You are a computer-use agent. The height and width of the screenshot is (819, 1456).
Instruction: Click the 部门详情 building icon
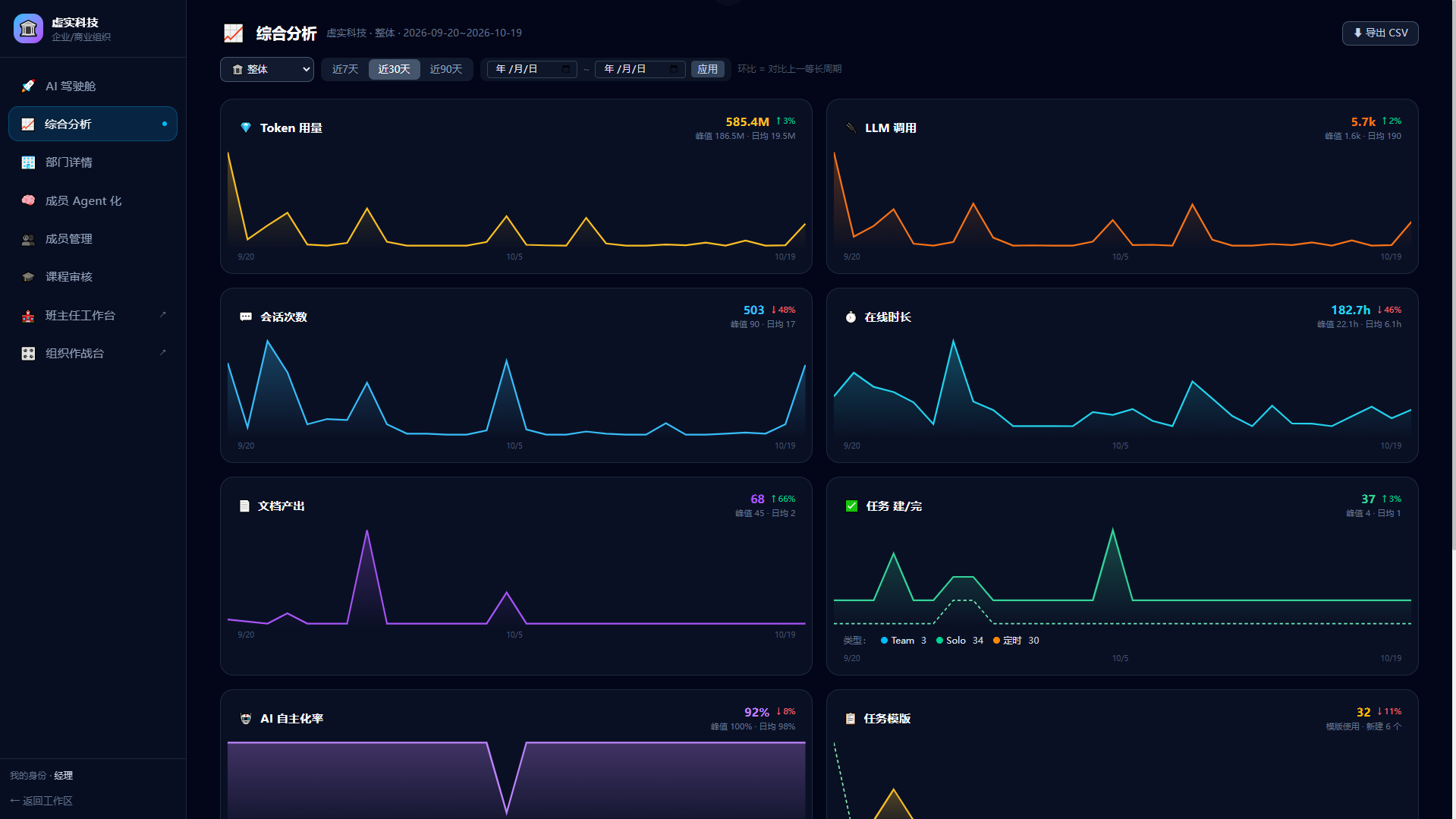coord(28,162)
